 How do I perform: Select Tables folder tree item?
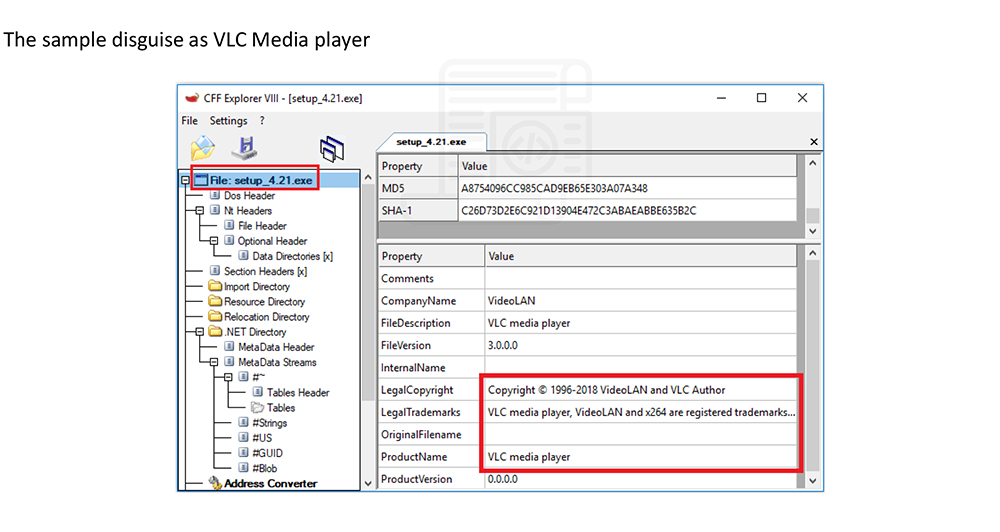281,408
